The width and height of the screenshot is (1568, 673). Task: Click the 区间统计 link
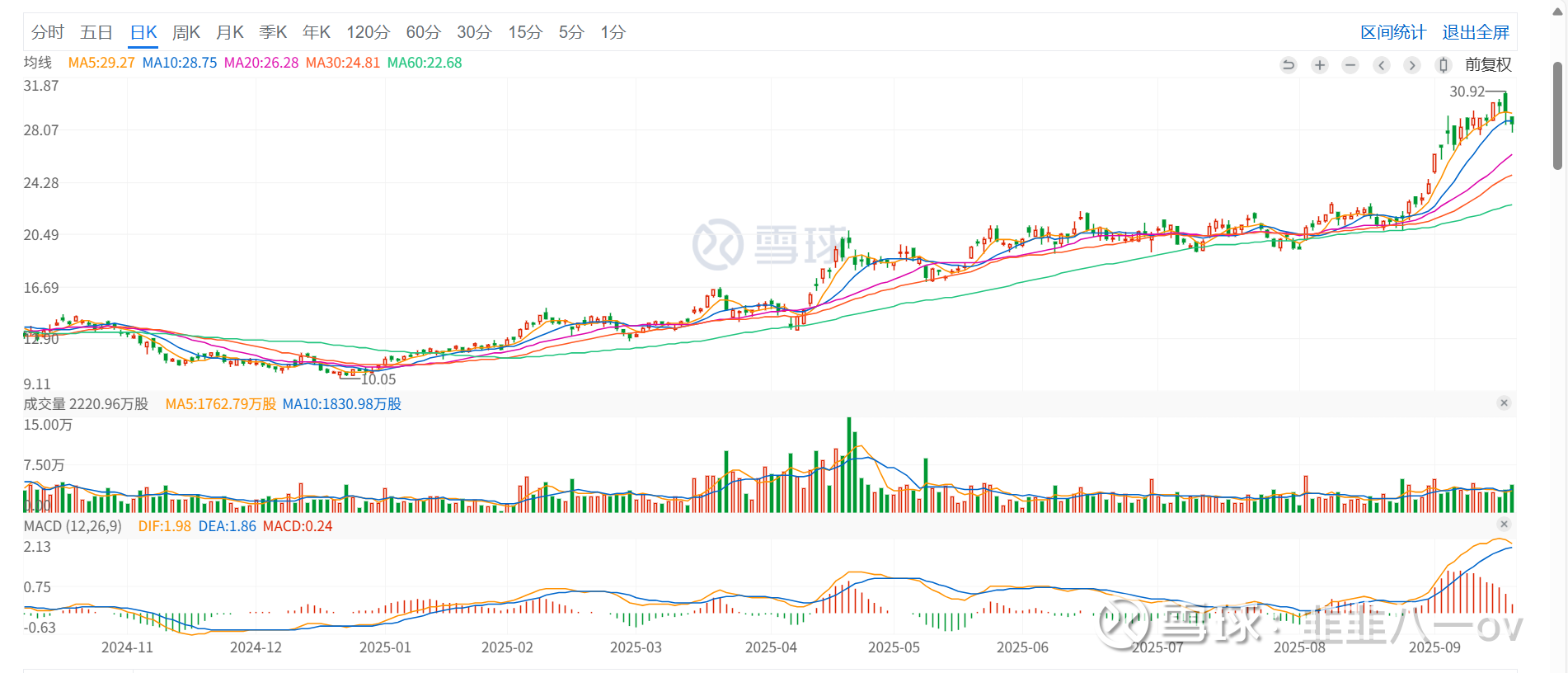[x=1393, y=32]
